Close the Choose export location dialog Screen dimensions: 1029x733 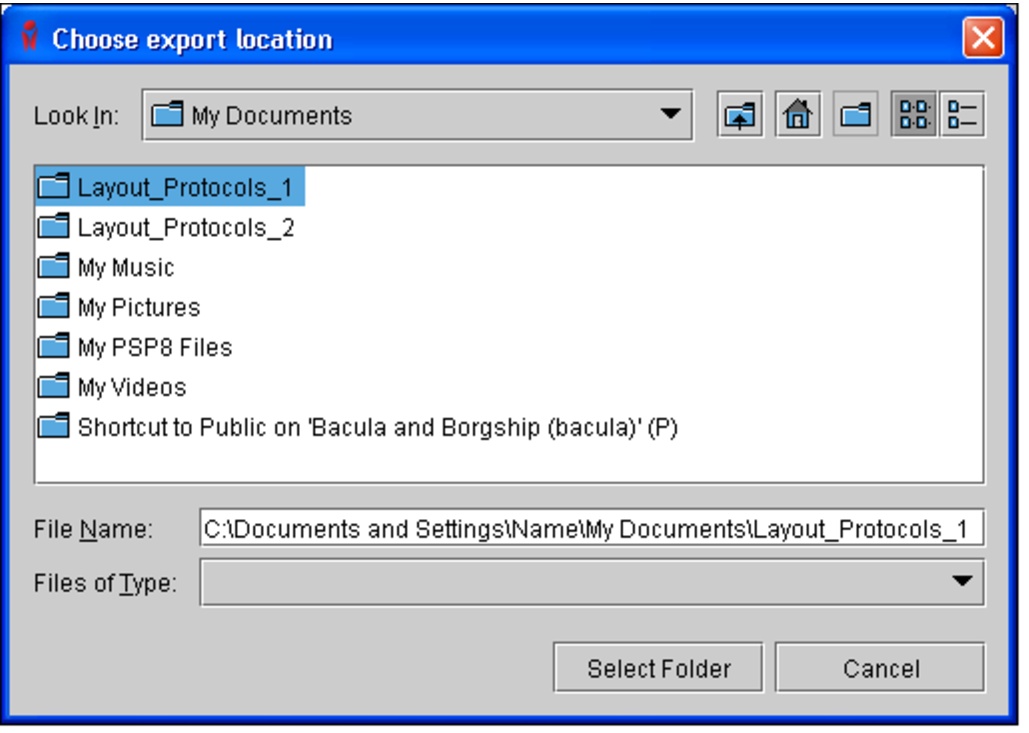(983, 40)
